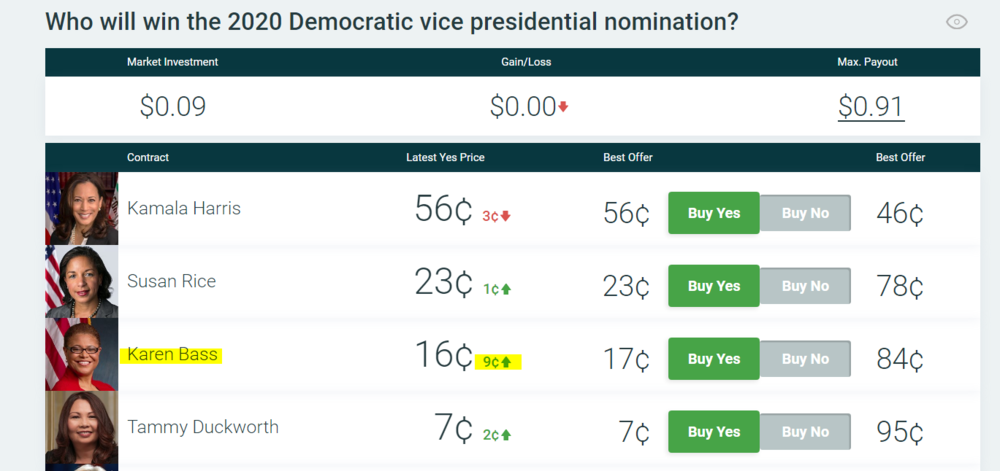Screen dimensions: 1000x471
Task: Open the $0.91 Max. Payout link
Action: tap(871, 107)
